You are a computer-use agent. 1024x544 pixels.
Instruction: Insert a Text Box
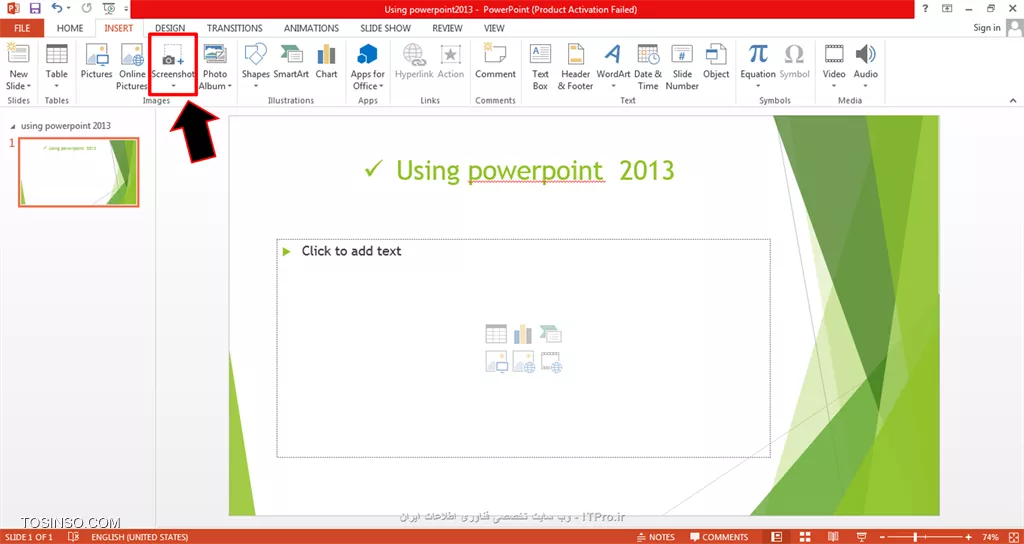pos(540,67)
